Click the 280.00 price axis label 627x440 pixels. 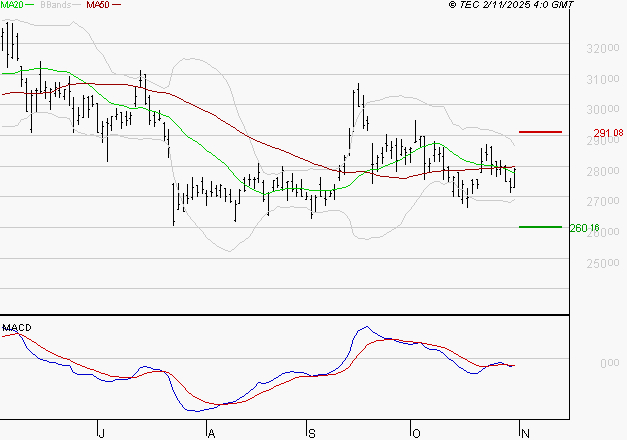(603, 172)
